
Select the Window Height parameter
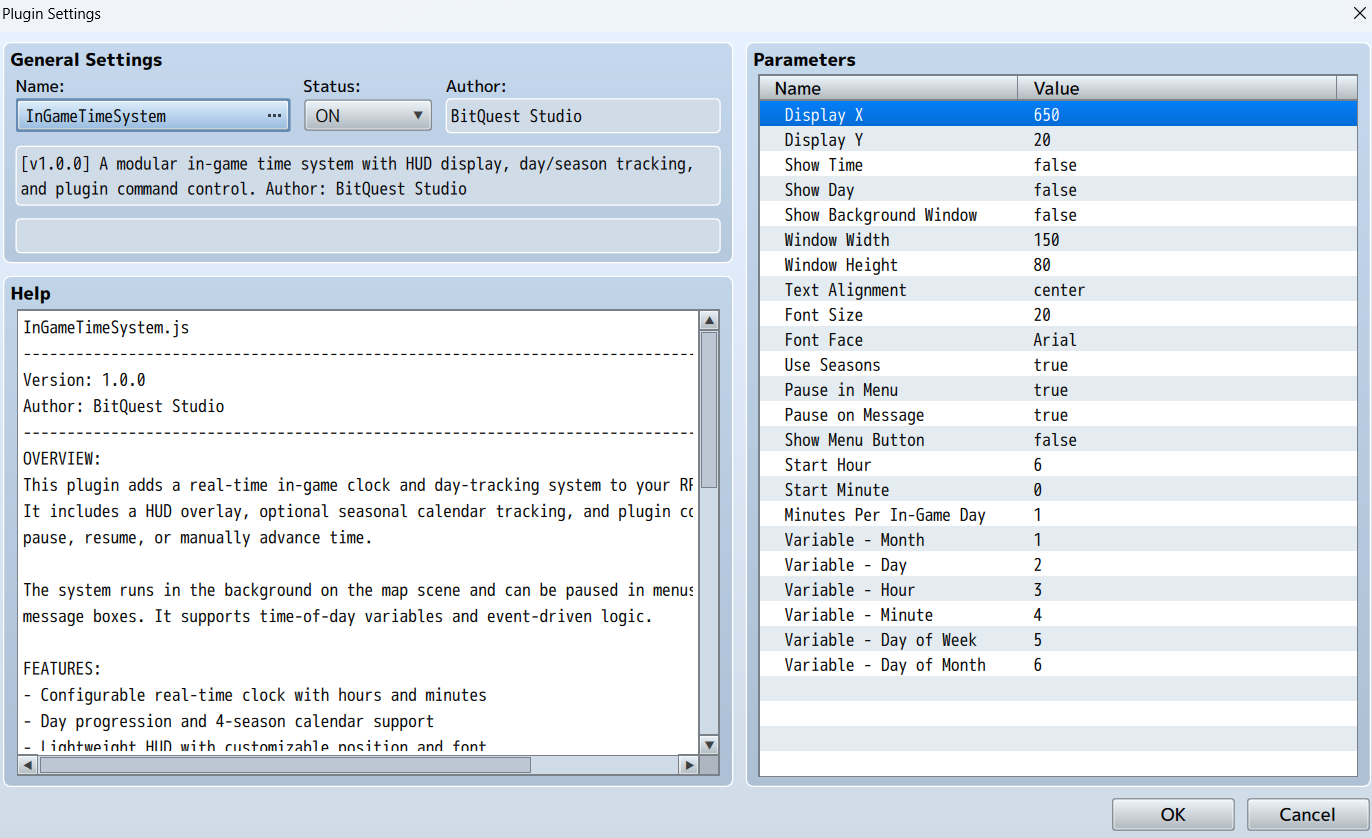pos(1058,265)
